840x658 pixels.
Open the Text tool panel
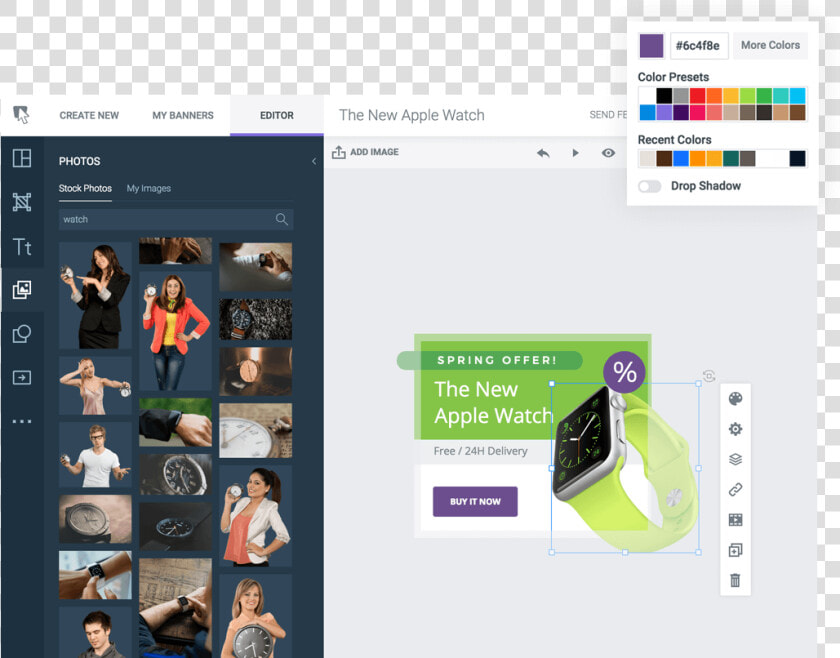click(22, 246)
